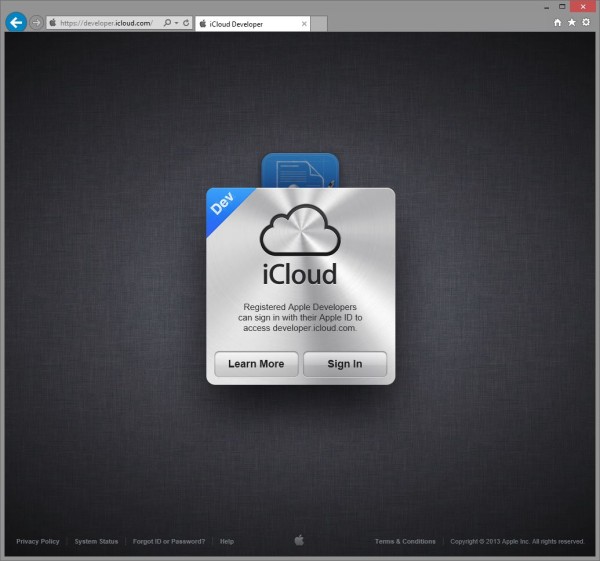Select the iCloud Developer tab
Screen dimensions: 600x561
click(252, 24)
